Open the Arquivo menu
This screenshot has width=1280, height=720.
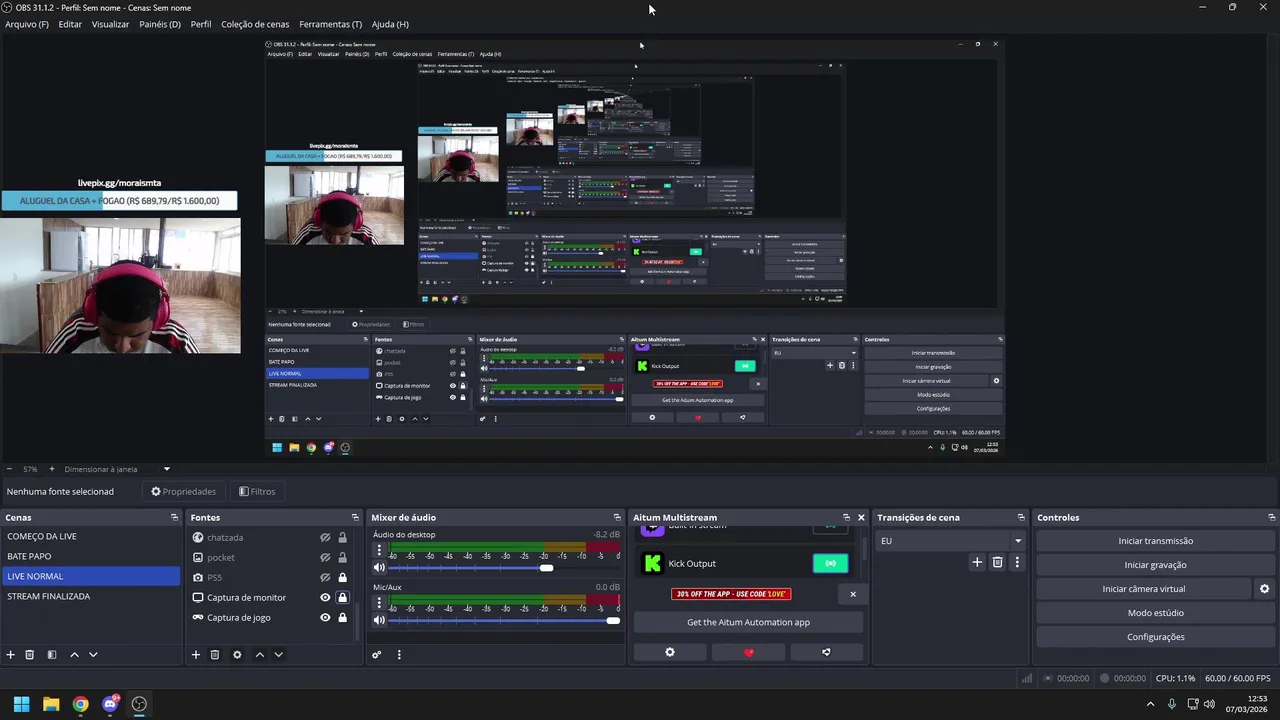[x=27, y=24]
